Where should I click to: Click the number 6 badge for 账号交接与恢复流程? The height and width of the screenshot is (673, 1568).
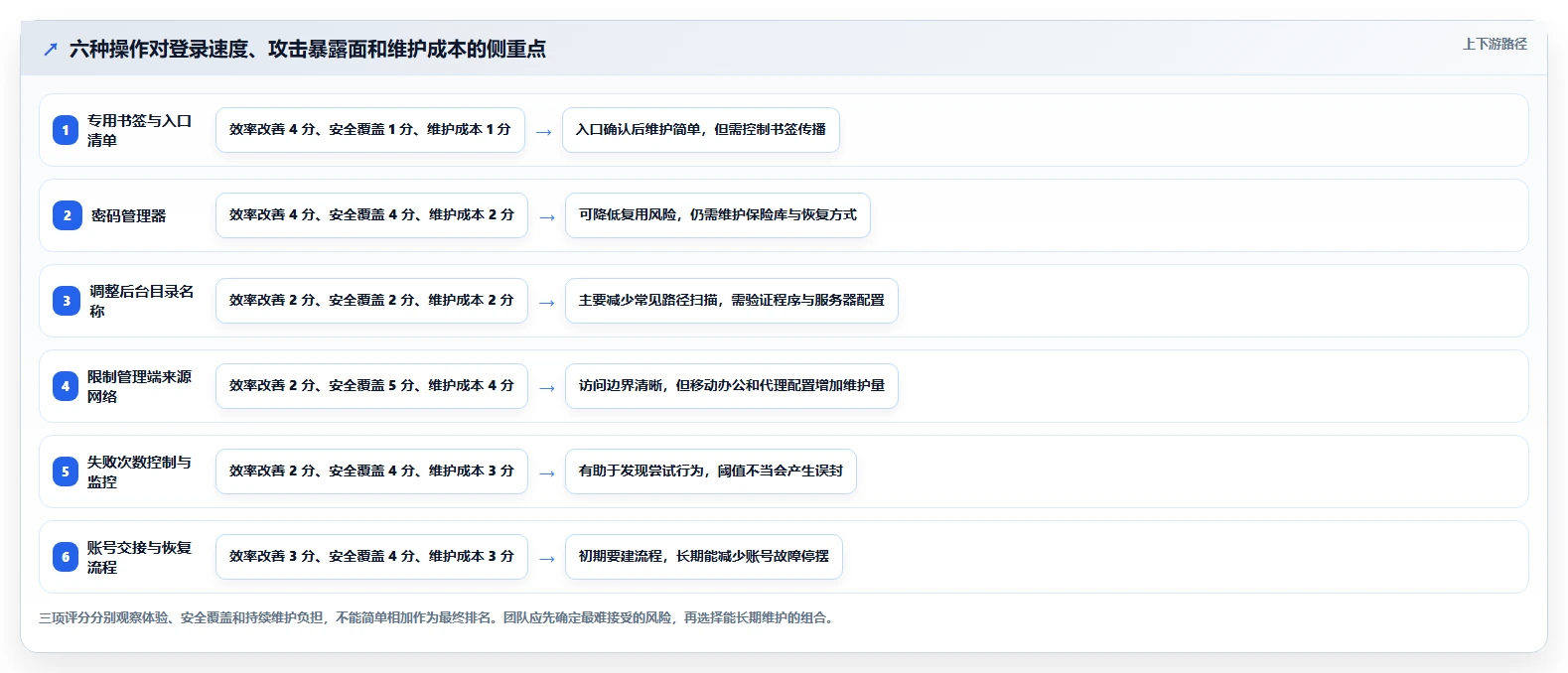[x=66, y=557]
